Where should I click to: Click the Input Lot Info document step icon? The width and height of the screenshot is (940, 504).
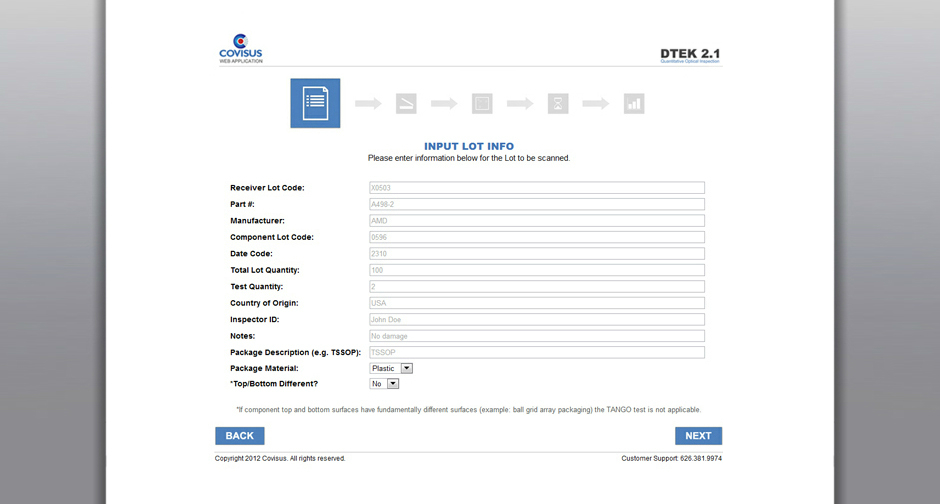click(315, 103)
